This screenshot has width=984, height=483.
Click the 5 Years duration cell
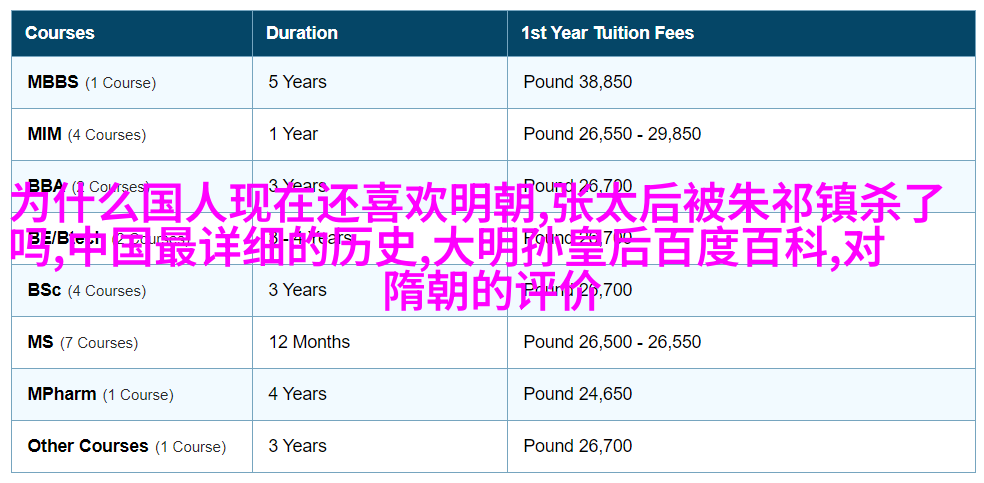click(x=297, y=82)
